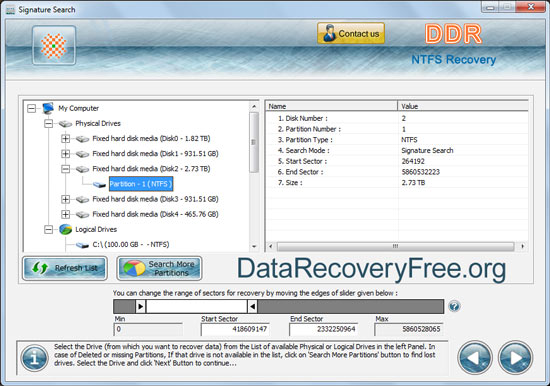Collapse the Disk2 2.73 TB node
The height and width of the screenshot is (386, 550).
[x=65, y=169]
